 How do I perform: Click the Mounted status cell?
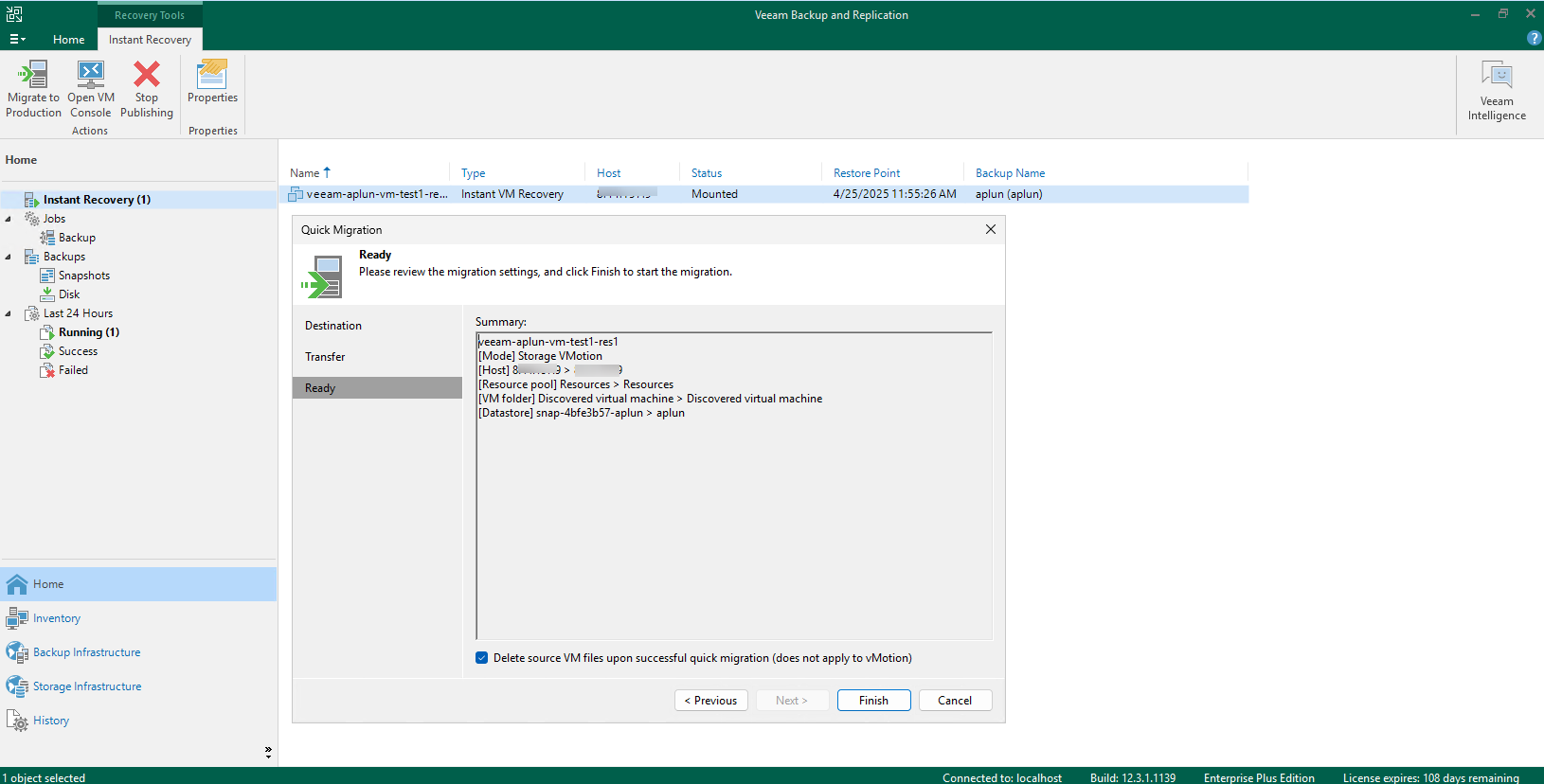tap(714, 194)
